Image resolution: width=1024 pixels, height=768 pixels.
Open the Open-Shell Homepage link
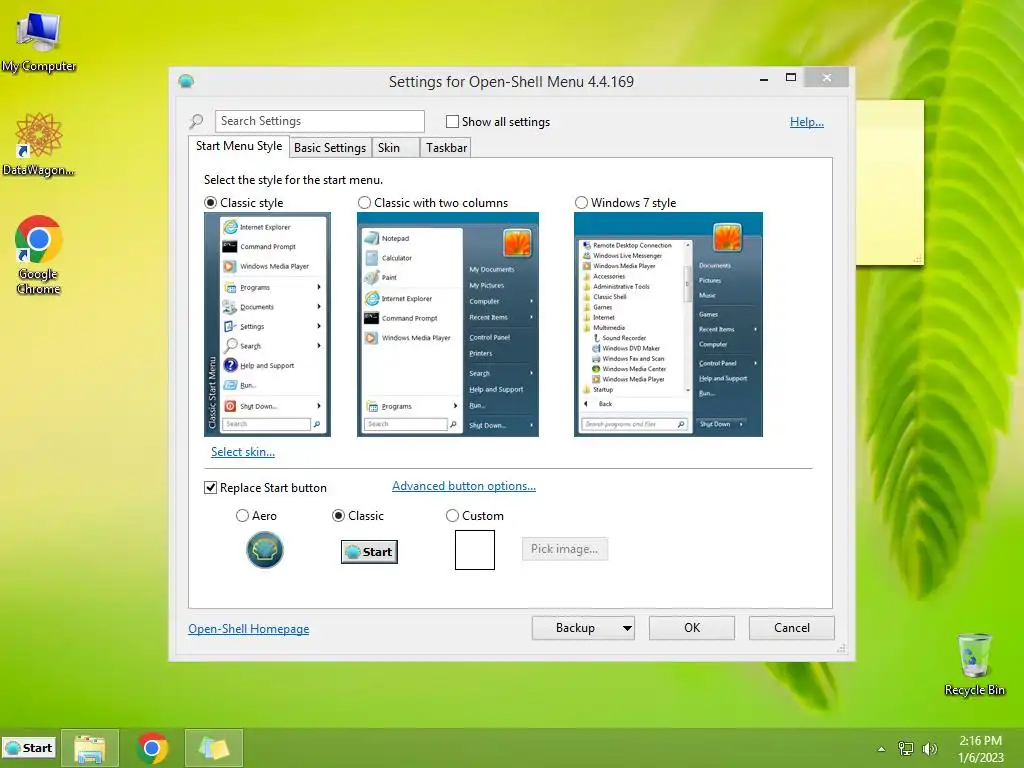(249, 629)
